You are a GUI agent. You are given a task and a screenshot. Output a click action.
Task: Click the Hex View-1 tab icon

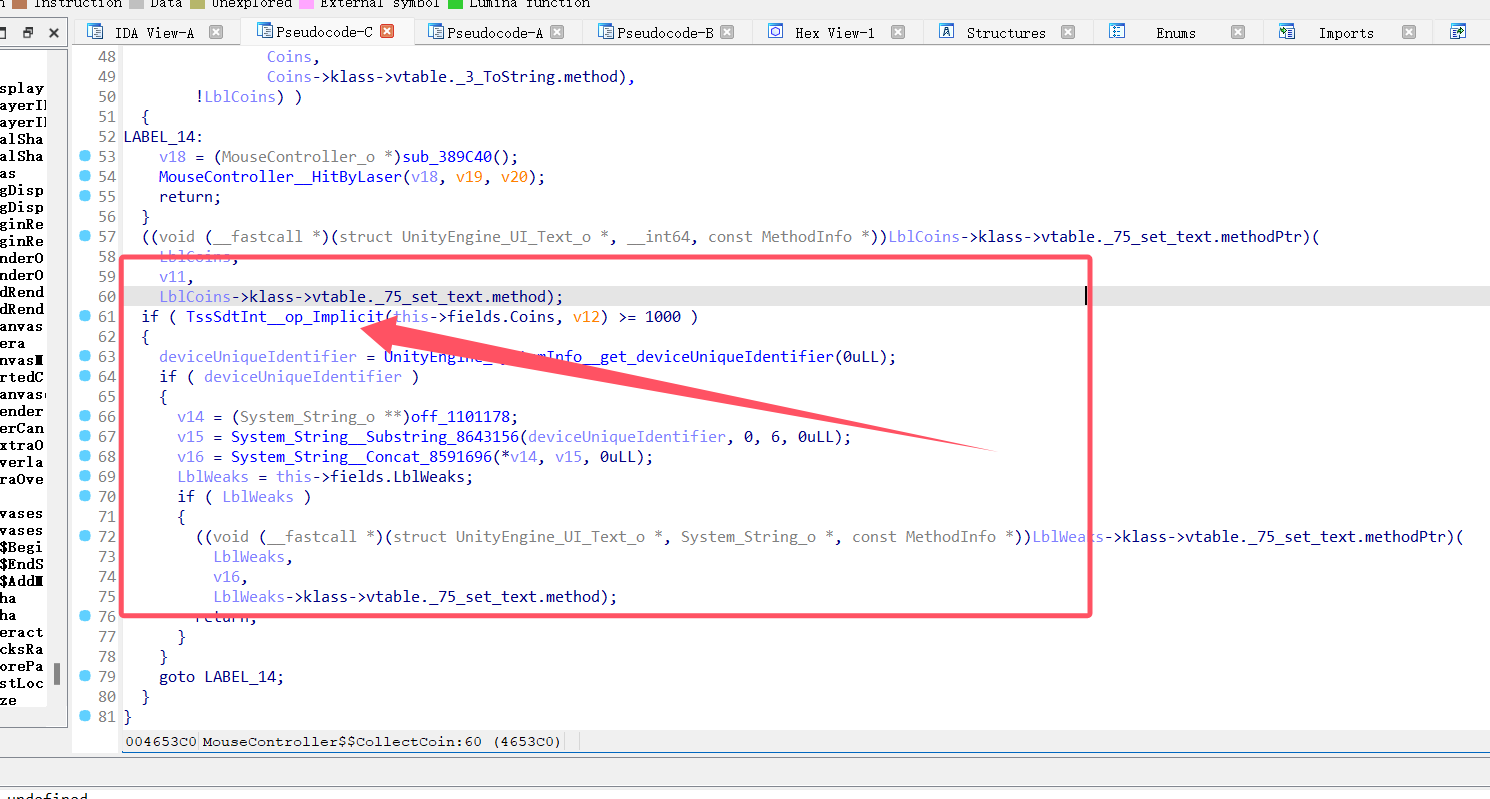point(775,32)
